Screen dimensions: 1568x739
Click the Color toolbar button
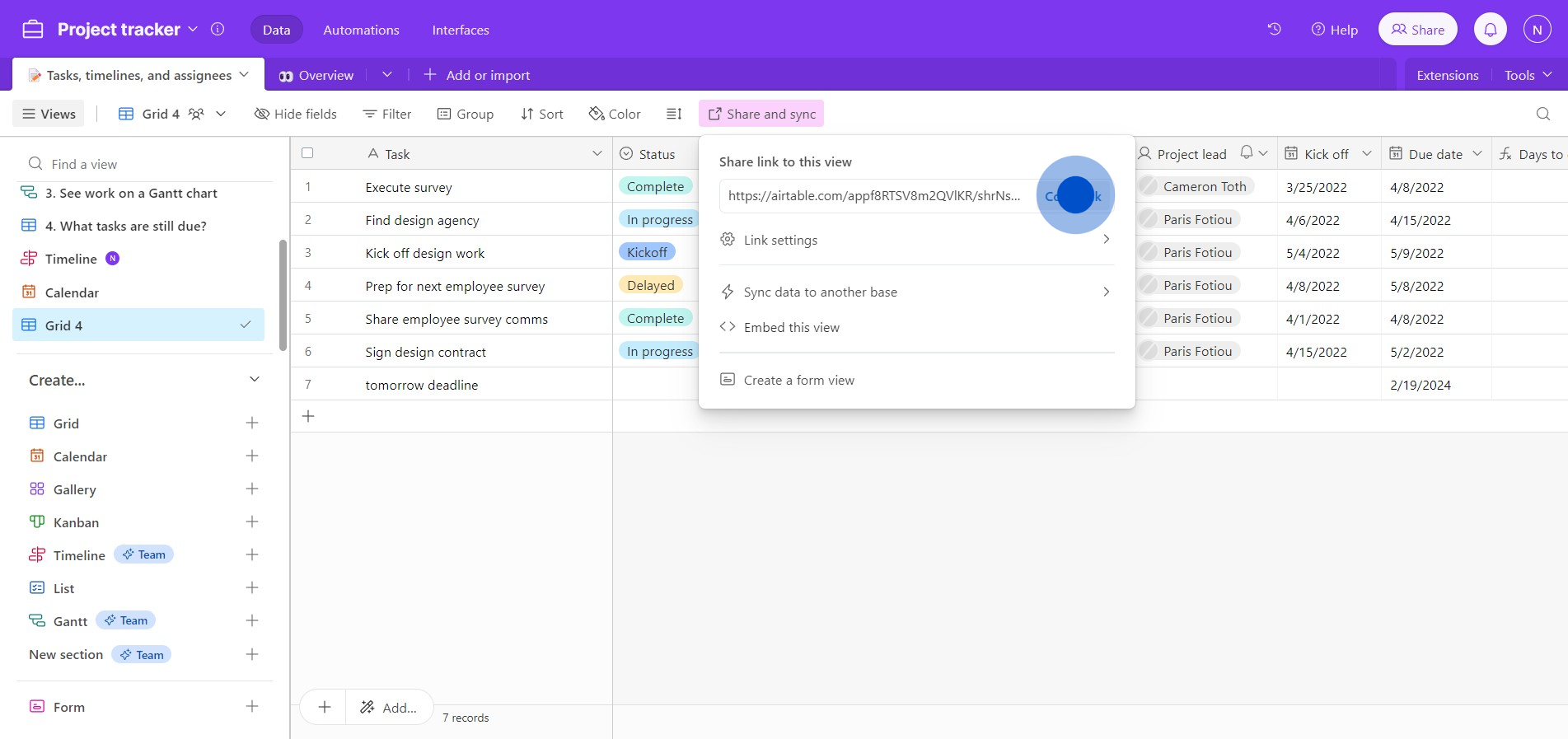615,114
